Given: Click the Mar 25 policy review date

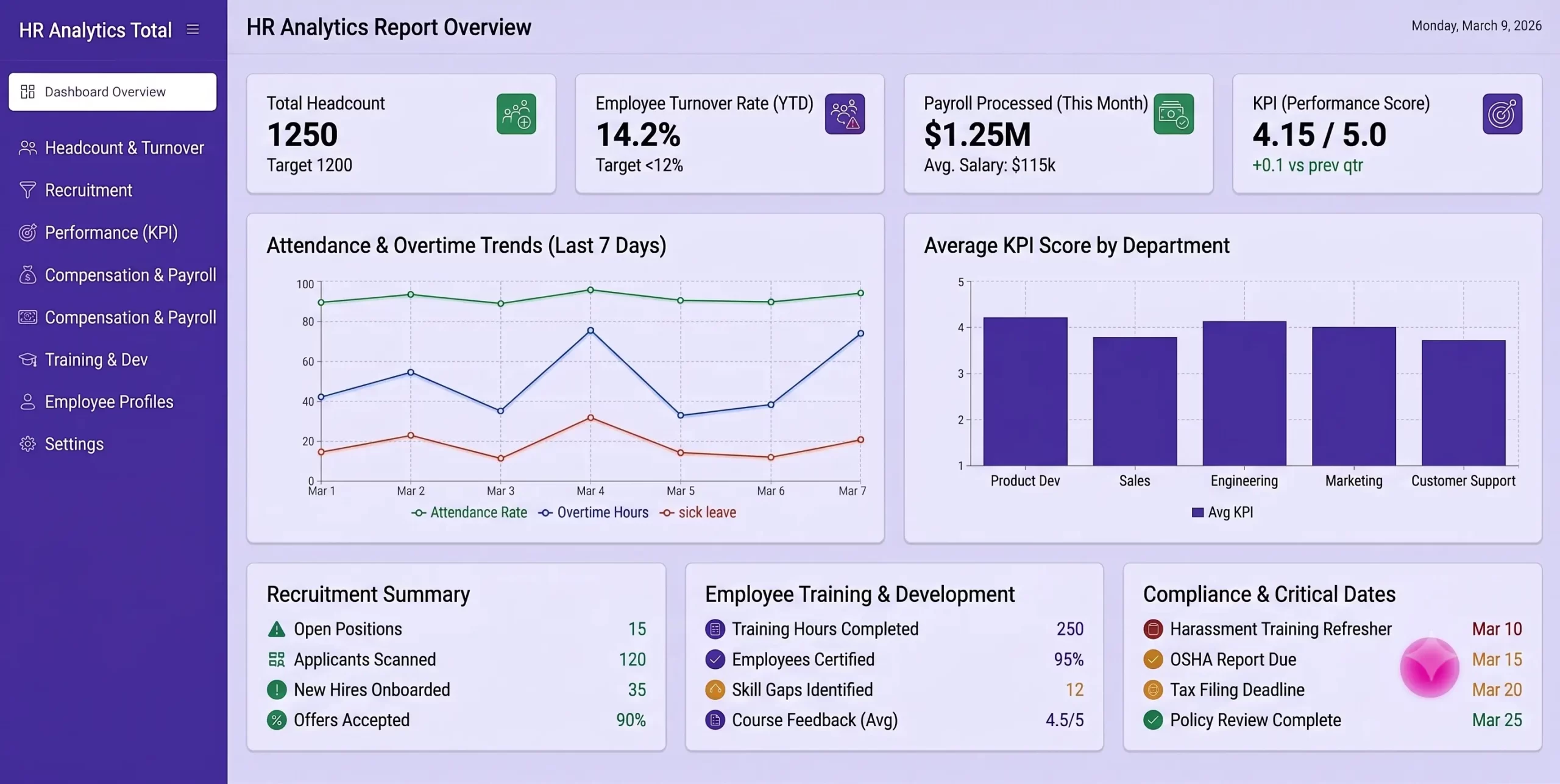Looking at the screenshot, I should pyautogui.click(x=1497, y=720).
